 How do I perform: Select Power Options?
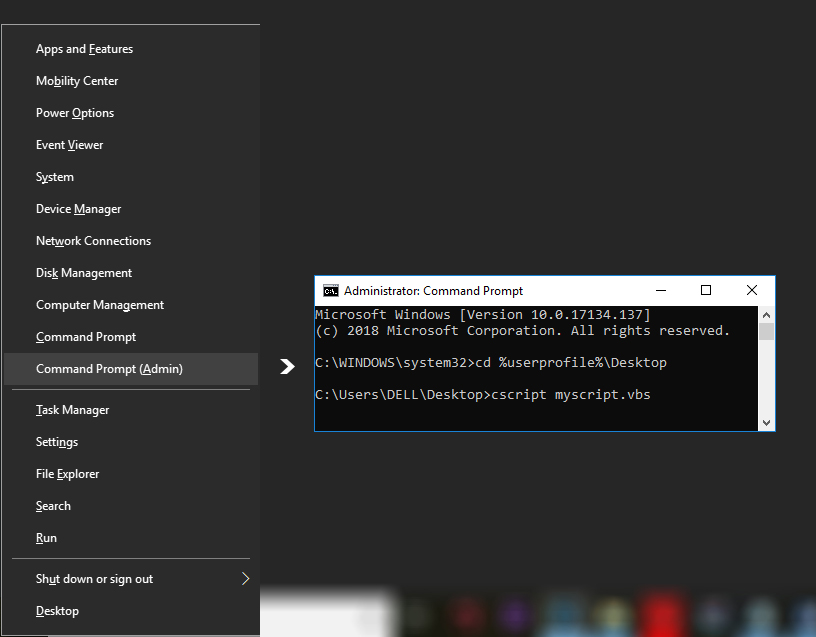(75, 113)
